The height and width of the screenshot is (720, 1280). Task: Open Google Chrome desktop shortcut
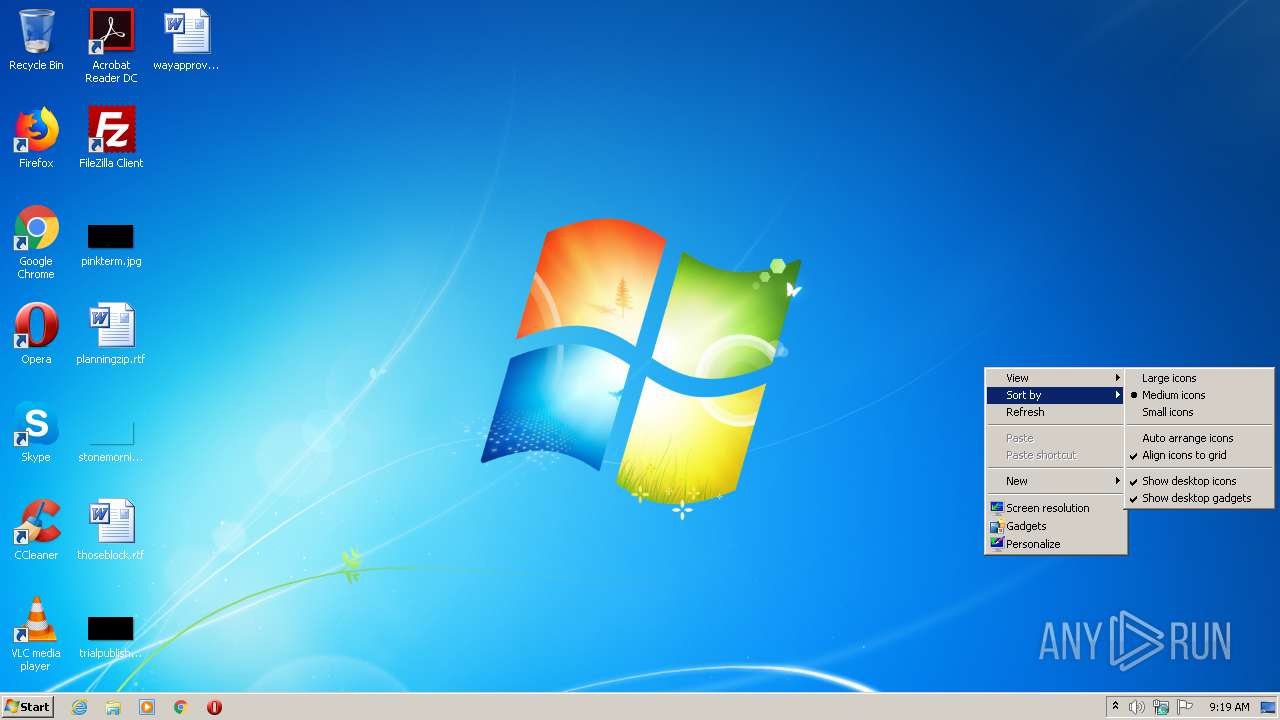pyautogui.click(x=36, y=242)
